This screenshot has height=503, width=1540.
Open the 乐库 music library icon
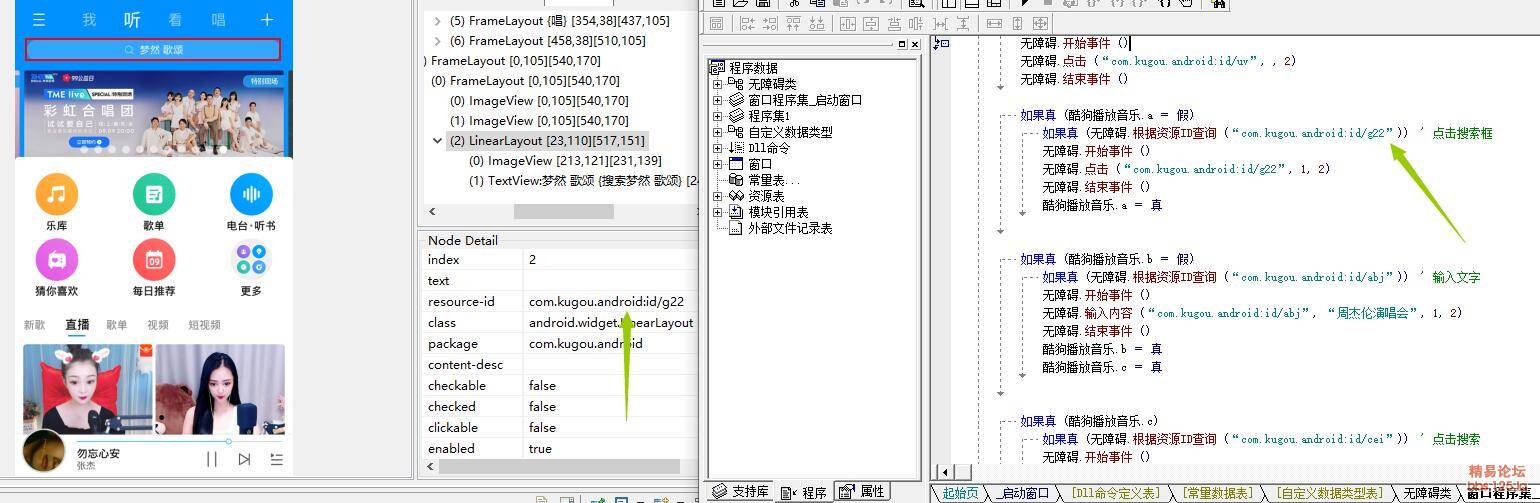click(x=56, y=194)
